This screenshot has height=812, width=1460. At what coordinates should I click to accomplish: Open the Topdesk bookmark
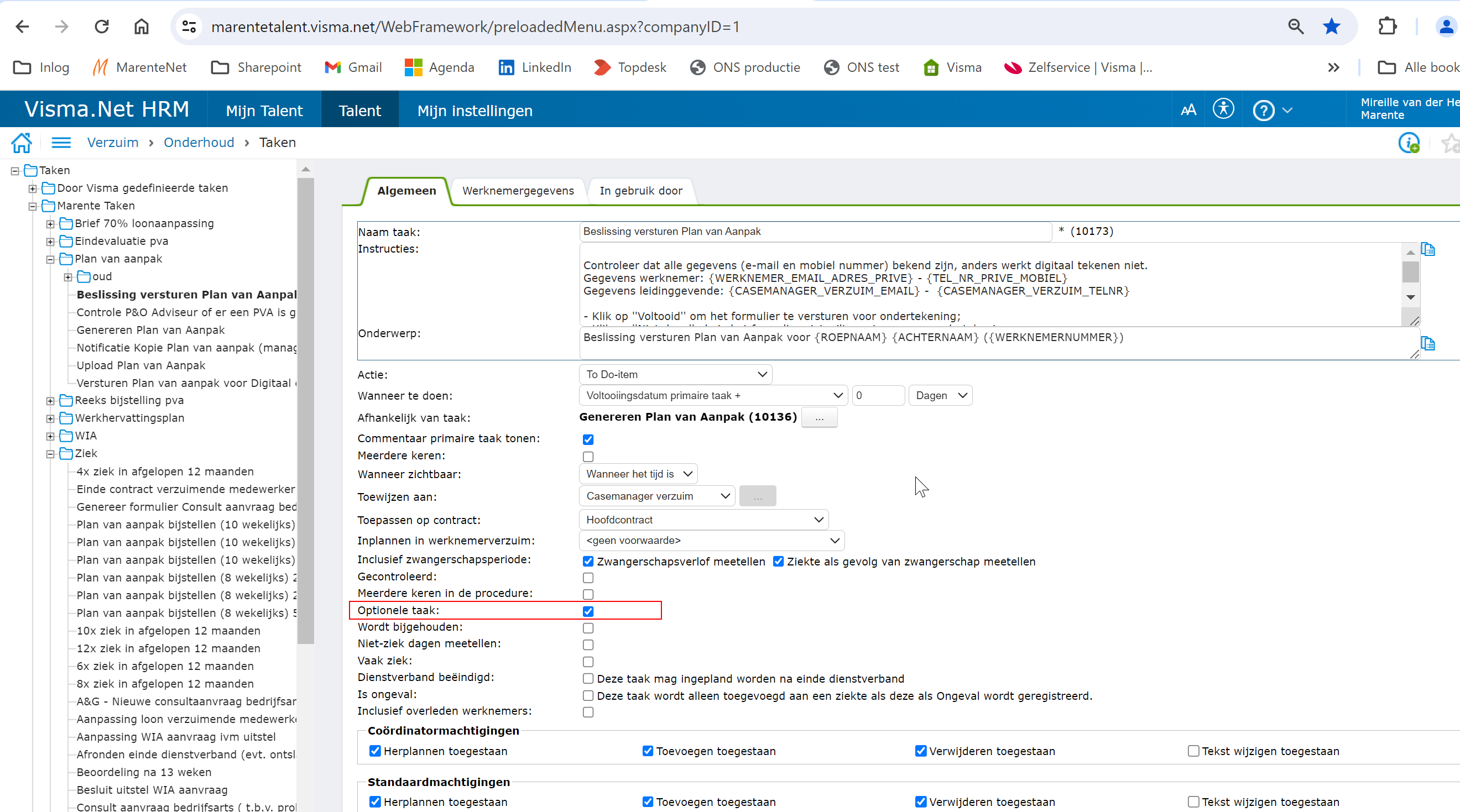click(630, 67)
